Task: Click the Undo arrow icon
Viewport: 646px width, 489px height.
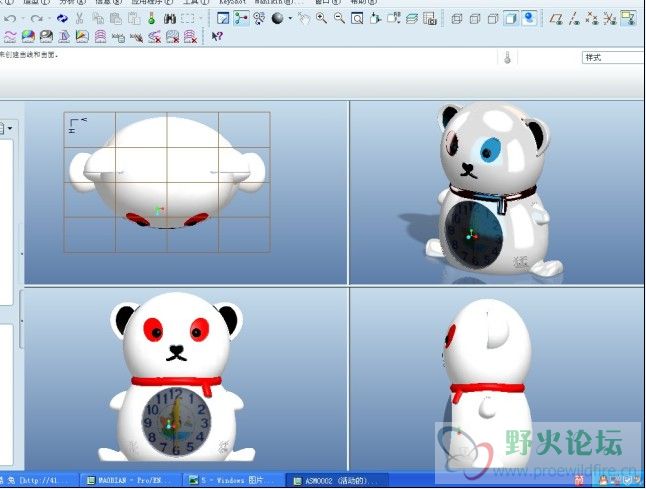Action: pos(10,19)
